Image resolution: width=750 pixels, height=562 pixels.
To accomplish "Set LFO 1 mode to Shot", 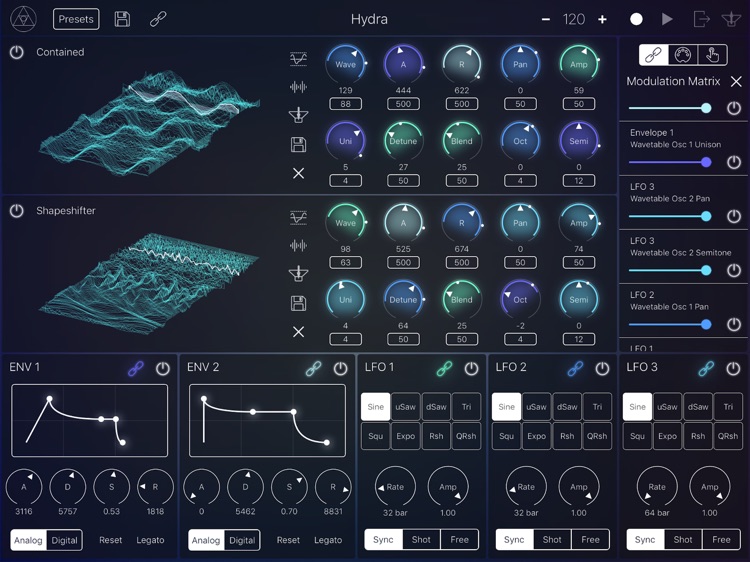I will [x=421, y=540].
